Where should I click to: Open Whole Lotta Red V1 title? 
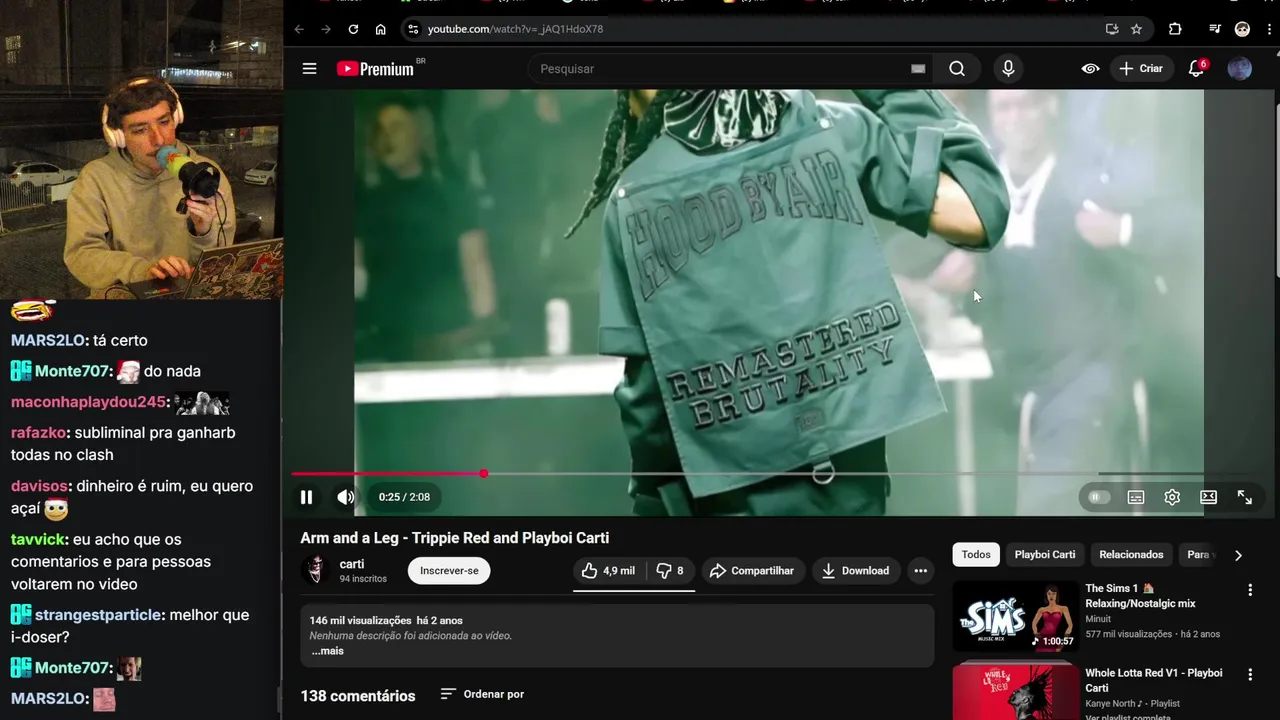[x=1153, y=680]
